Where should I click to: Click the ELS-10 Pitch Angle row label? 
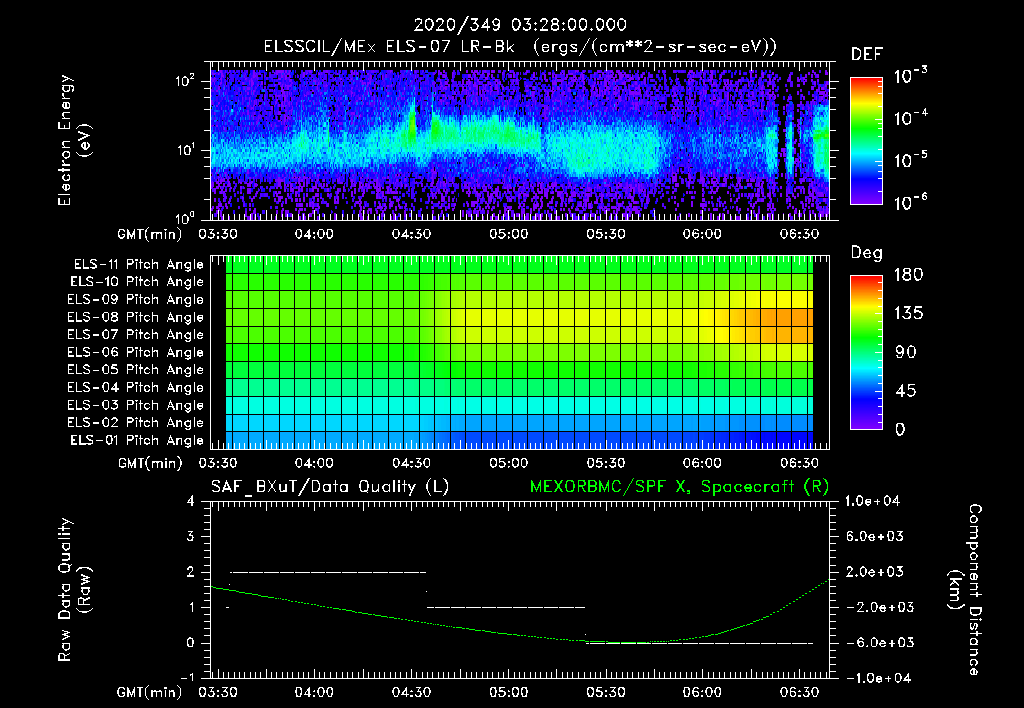(137, 282)
